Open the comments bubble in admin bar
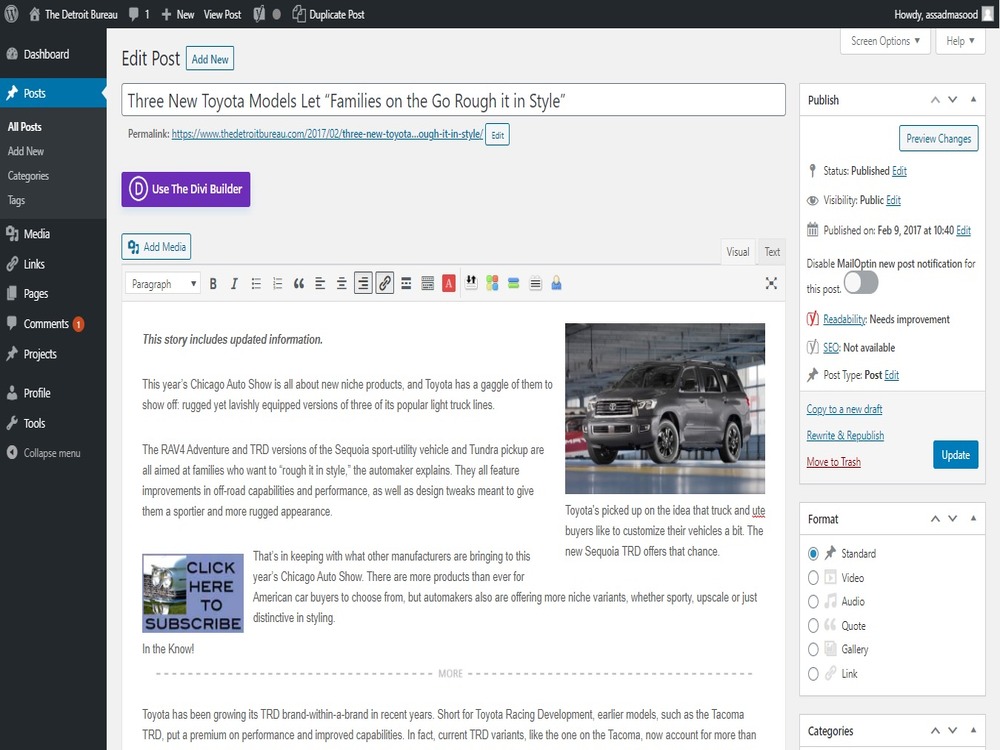Screen dimensions: 1000x750 (x=138, y=14)
